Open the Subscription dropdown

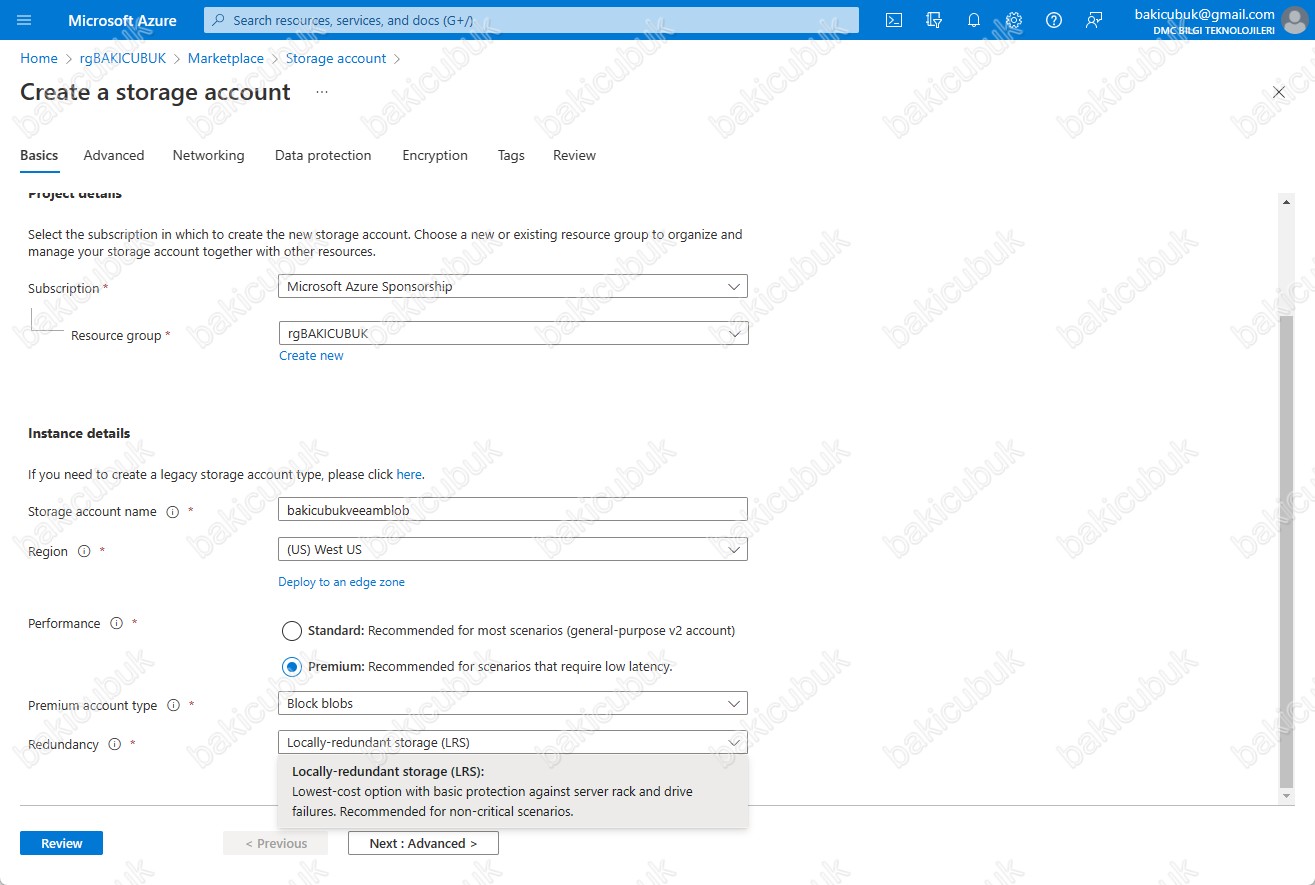tap(513, 287)
